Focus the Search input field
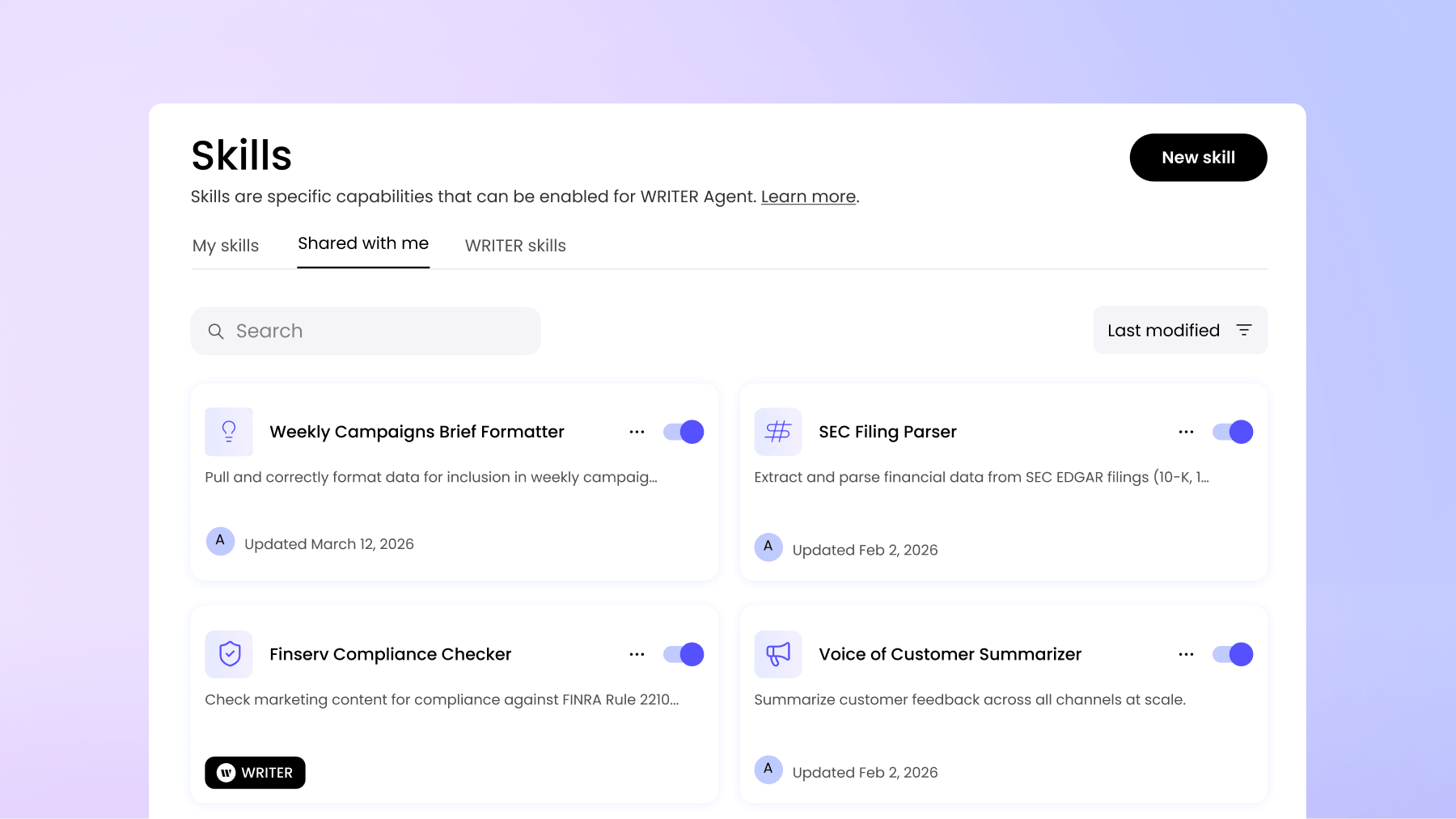 click(x=380, y=331)
